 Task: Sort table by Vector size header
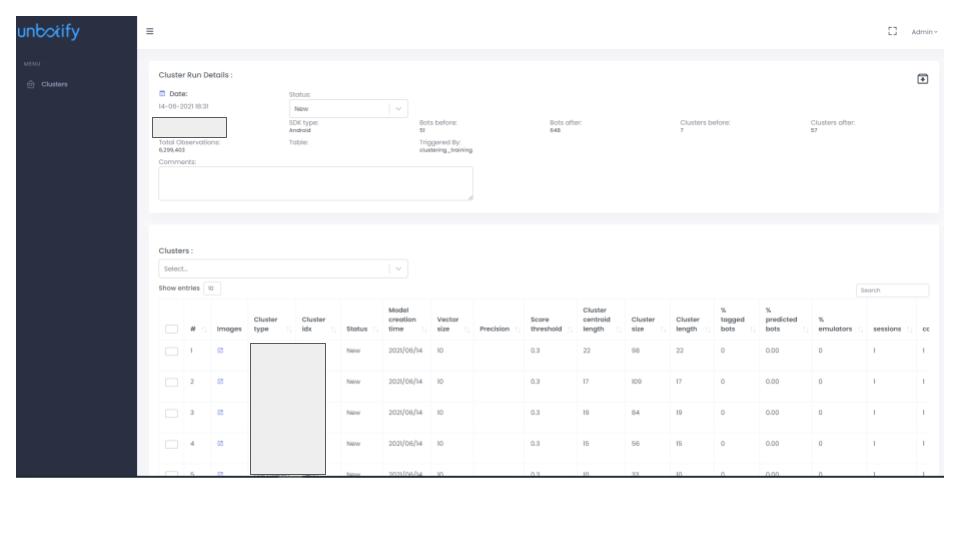point(448,324)
